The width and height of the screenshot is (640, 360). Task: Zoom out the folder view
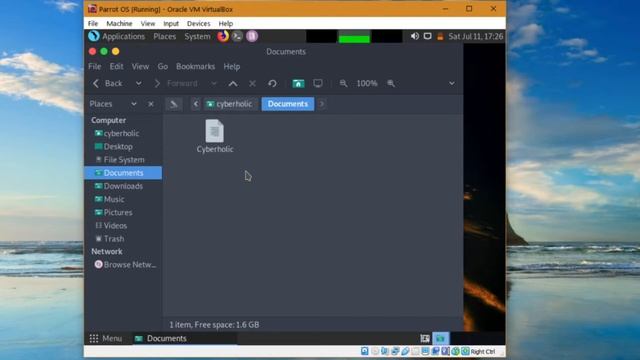coord(343,84)
